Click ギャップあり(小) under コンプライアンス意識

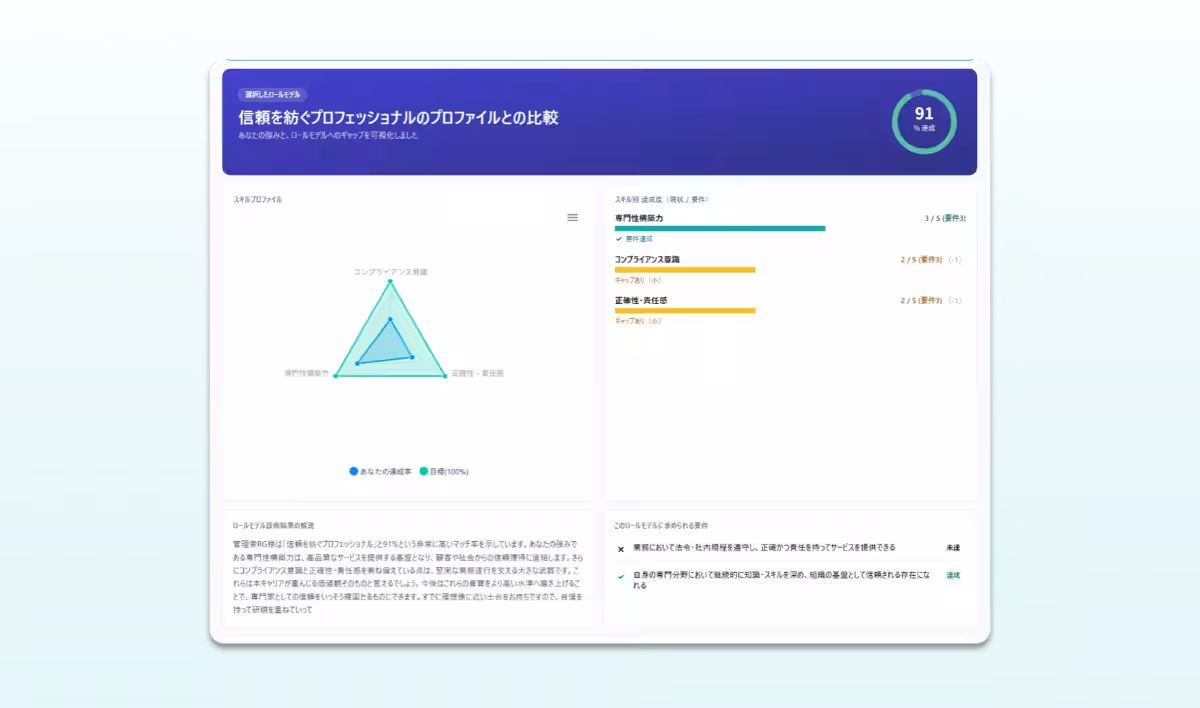click(638, 280)
